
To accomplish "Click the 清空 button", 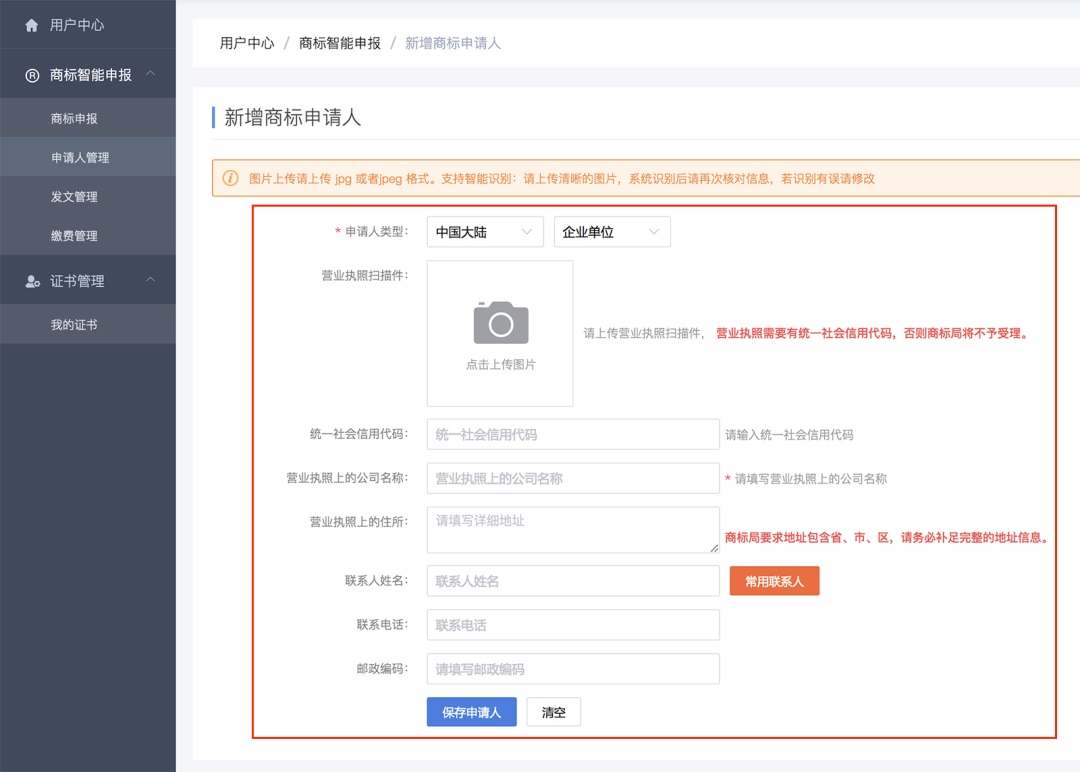I will coord(554,712).
